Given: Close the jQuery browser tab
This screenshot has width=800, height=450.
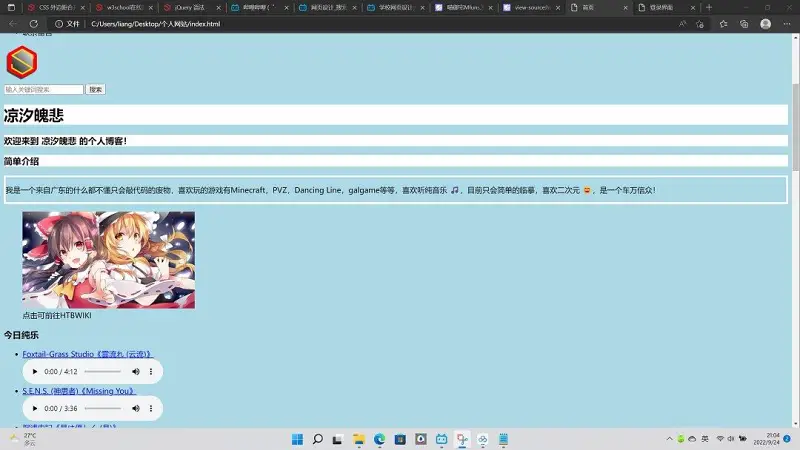Looking at the screenshot, I should [218, 8].
